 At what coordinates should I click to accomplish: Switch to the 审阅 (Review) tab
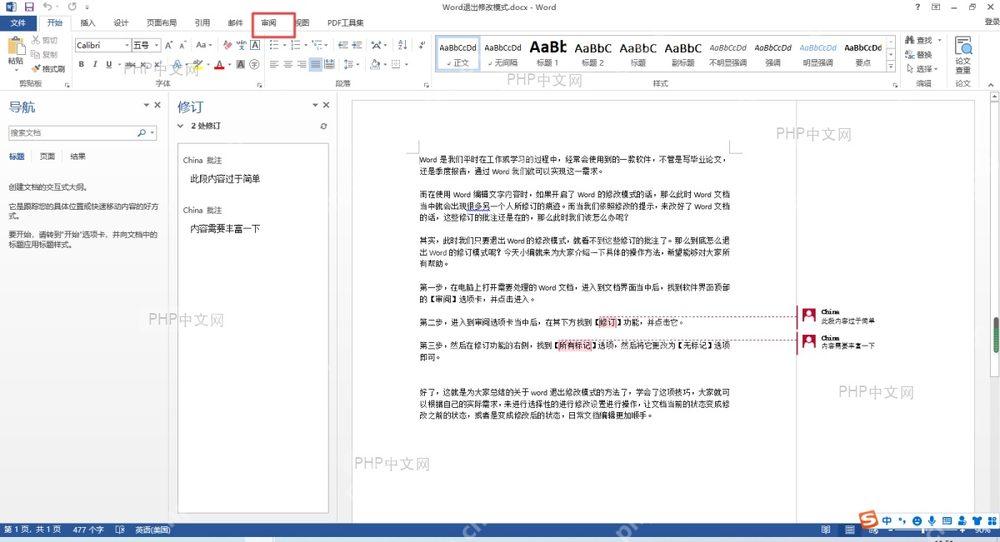(268, 23)
